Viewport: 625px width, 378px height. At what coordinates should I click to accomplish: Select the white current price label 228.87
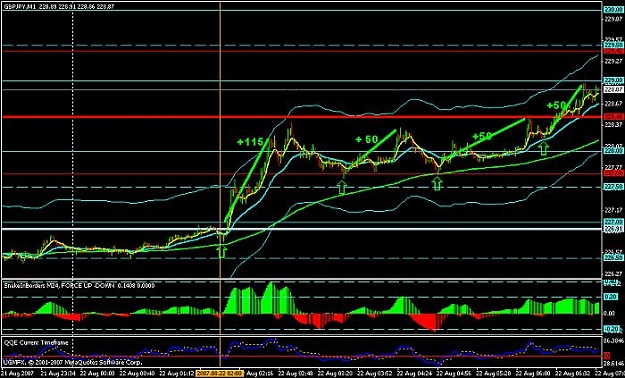(x=613, y=90)
